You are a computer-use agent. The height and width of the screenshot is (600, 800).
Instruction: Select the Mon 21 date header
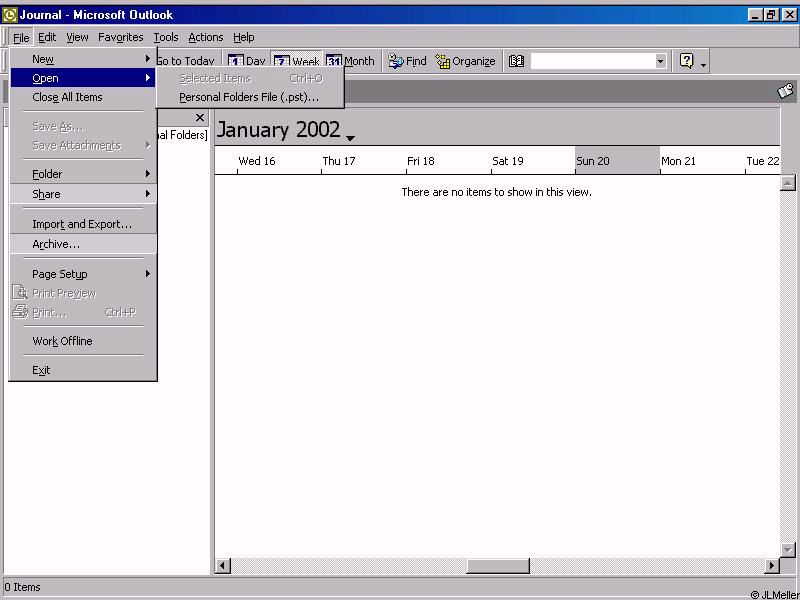click(678, 161)
